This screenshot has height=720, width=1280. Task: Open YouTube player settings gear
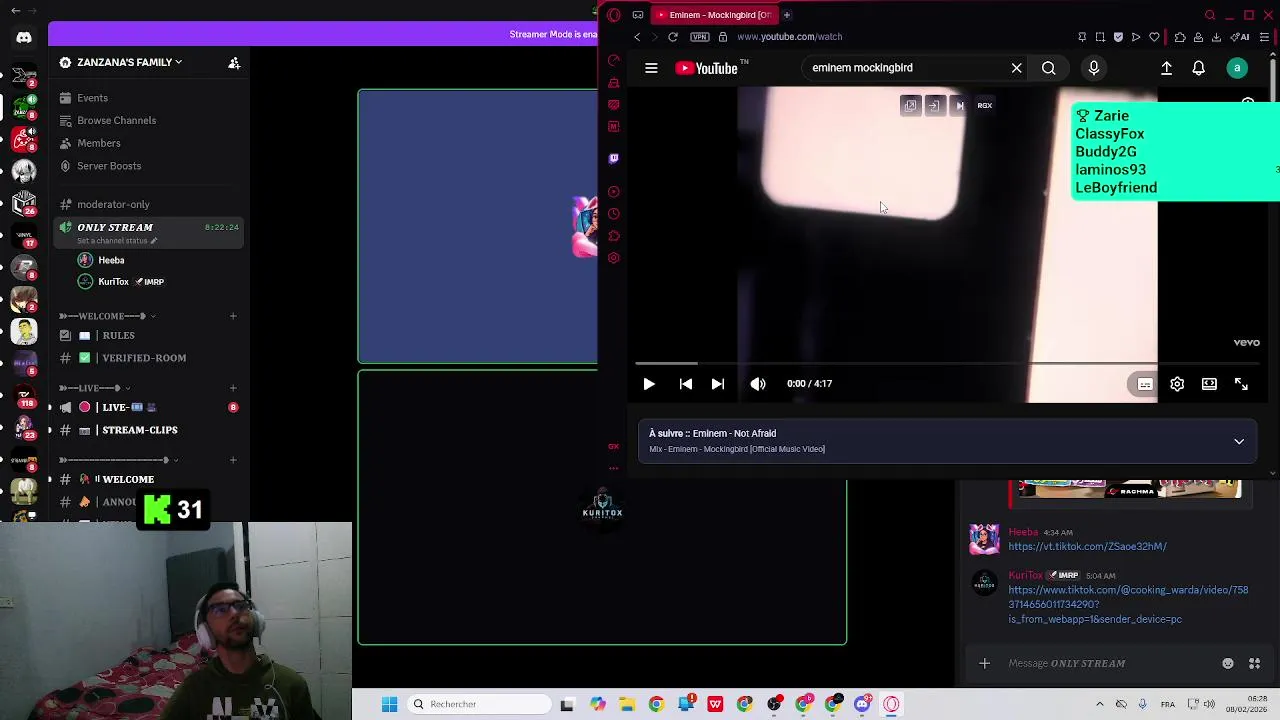pos(1177,384)
